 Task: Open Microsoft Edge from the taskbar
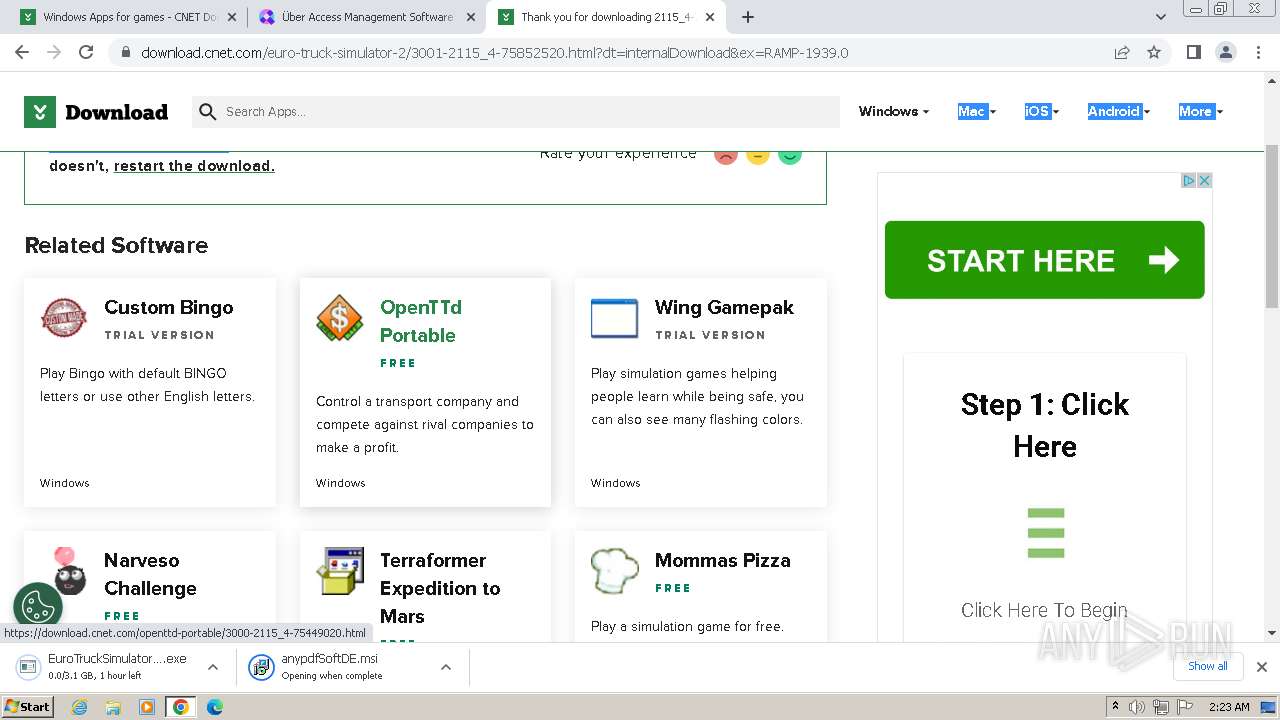coord(215,707)
